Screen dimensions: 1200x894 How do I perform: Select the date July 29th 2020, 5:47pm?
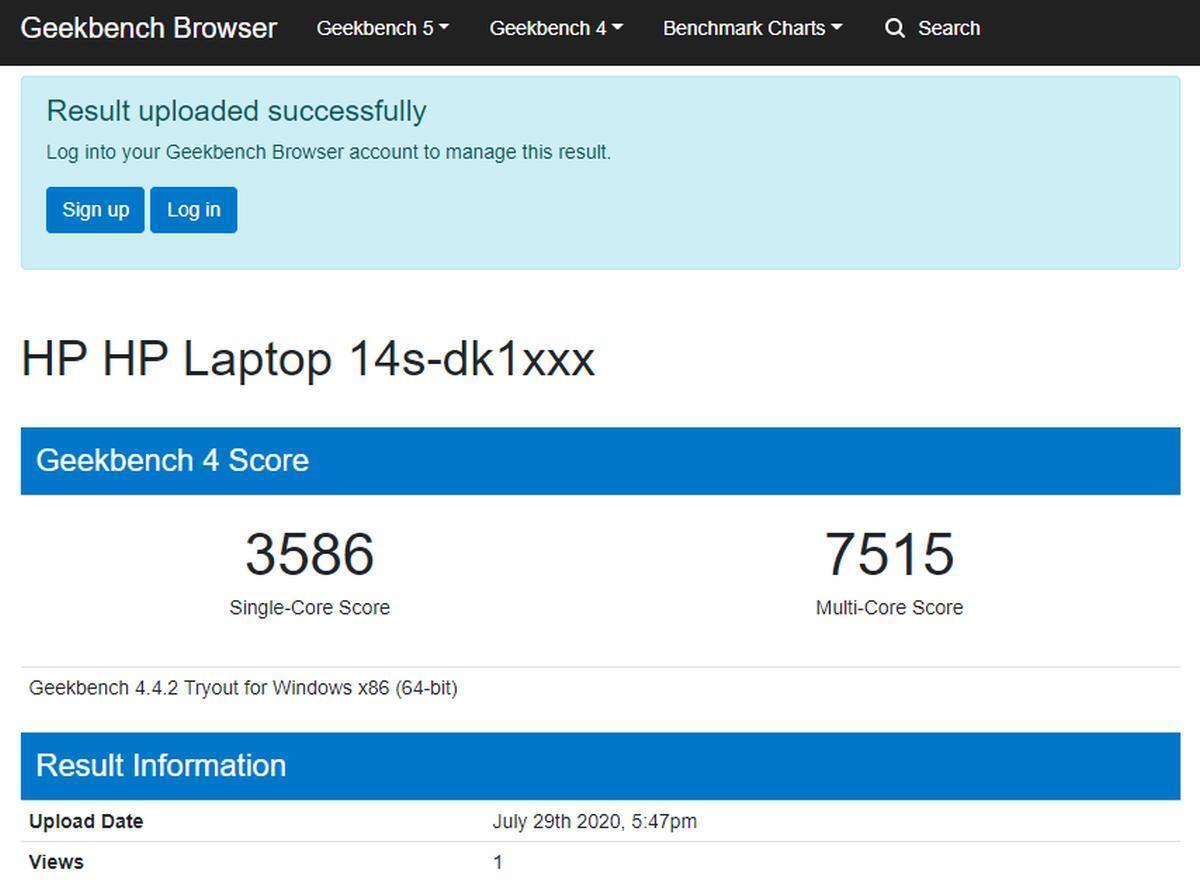click(x=594, y=822)
